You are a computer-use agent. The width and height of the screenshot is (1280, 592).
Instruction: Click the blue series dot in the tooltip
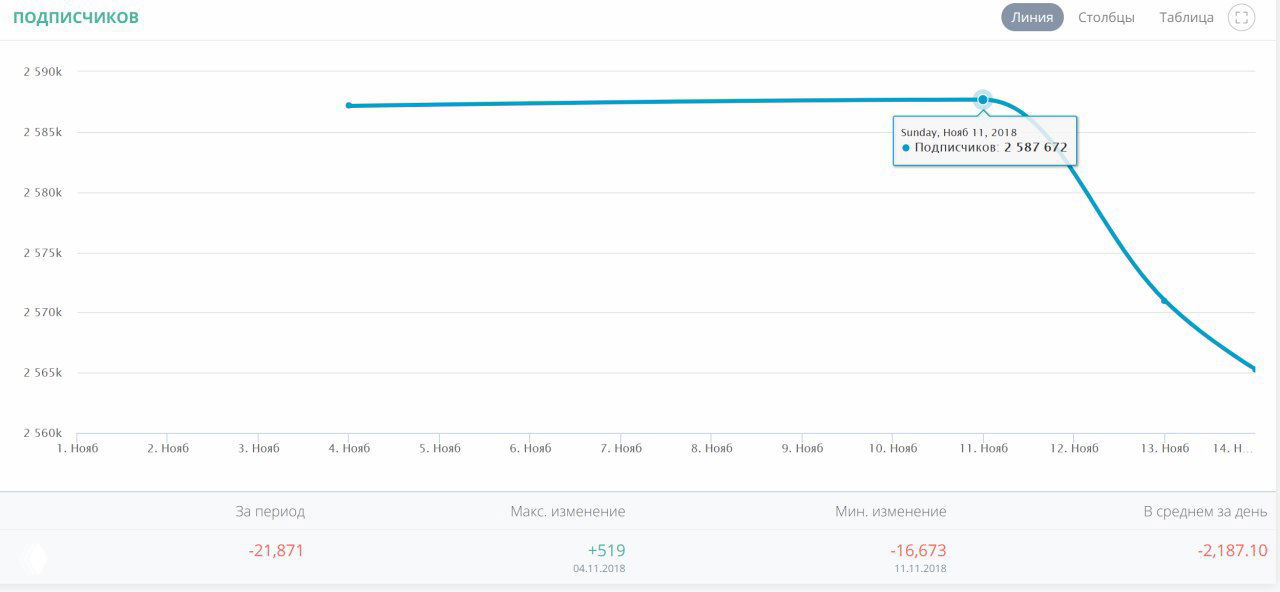coord(906,147)
